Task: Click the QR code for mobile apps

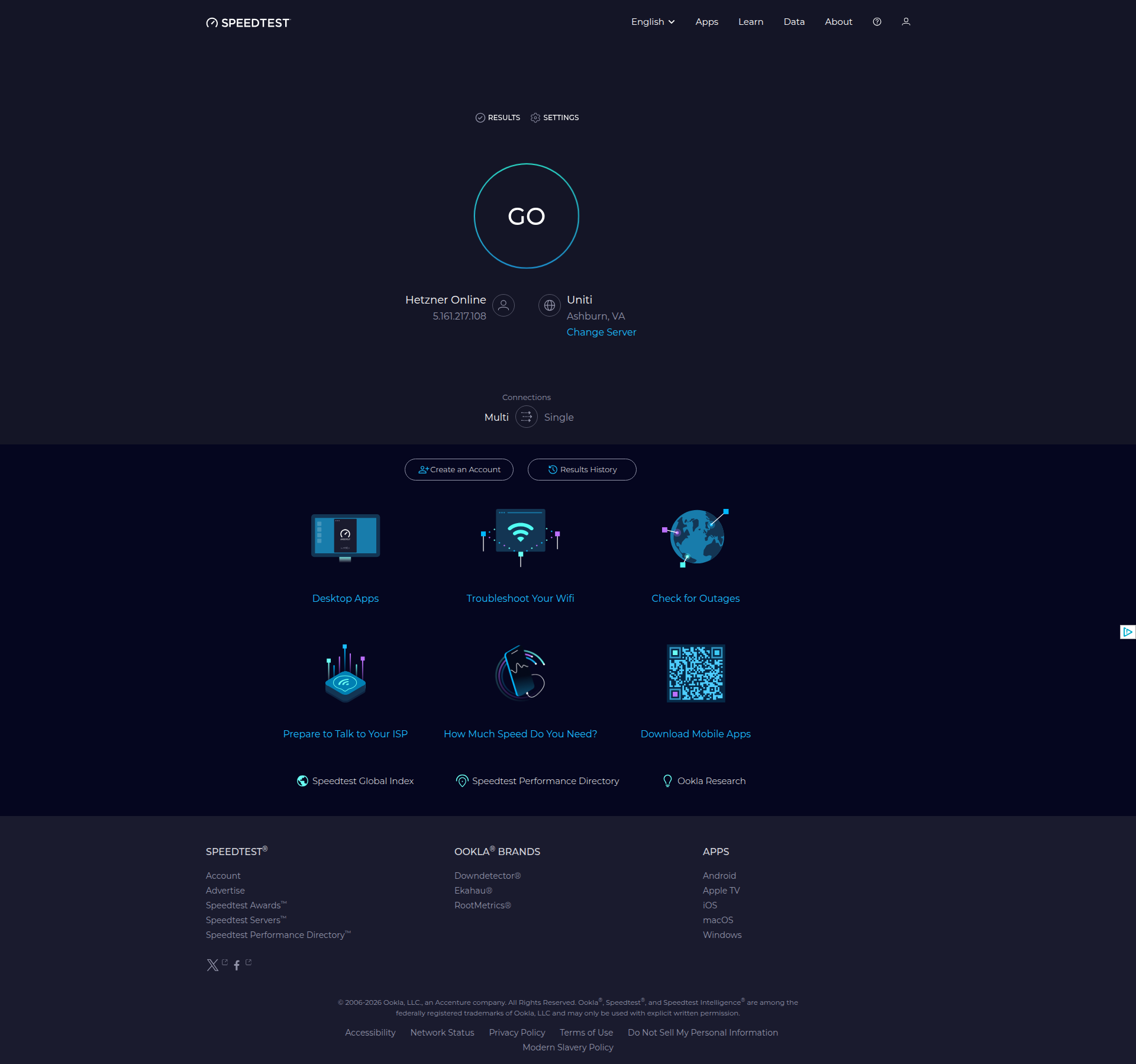Action: 696,673
